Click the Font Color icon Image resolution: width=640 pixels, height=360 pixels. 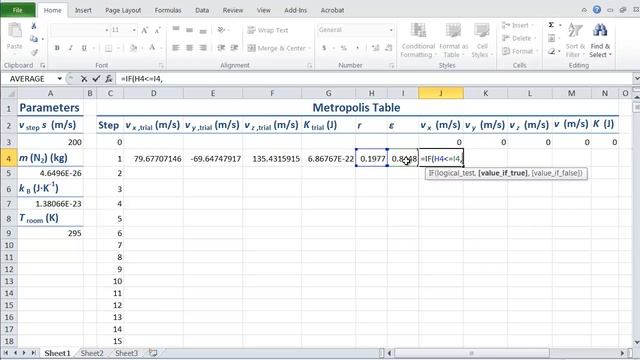tap(152, 48)
